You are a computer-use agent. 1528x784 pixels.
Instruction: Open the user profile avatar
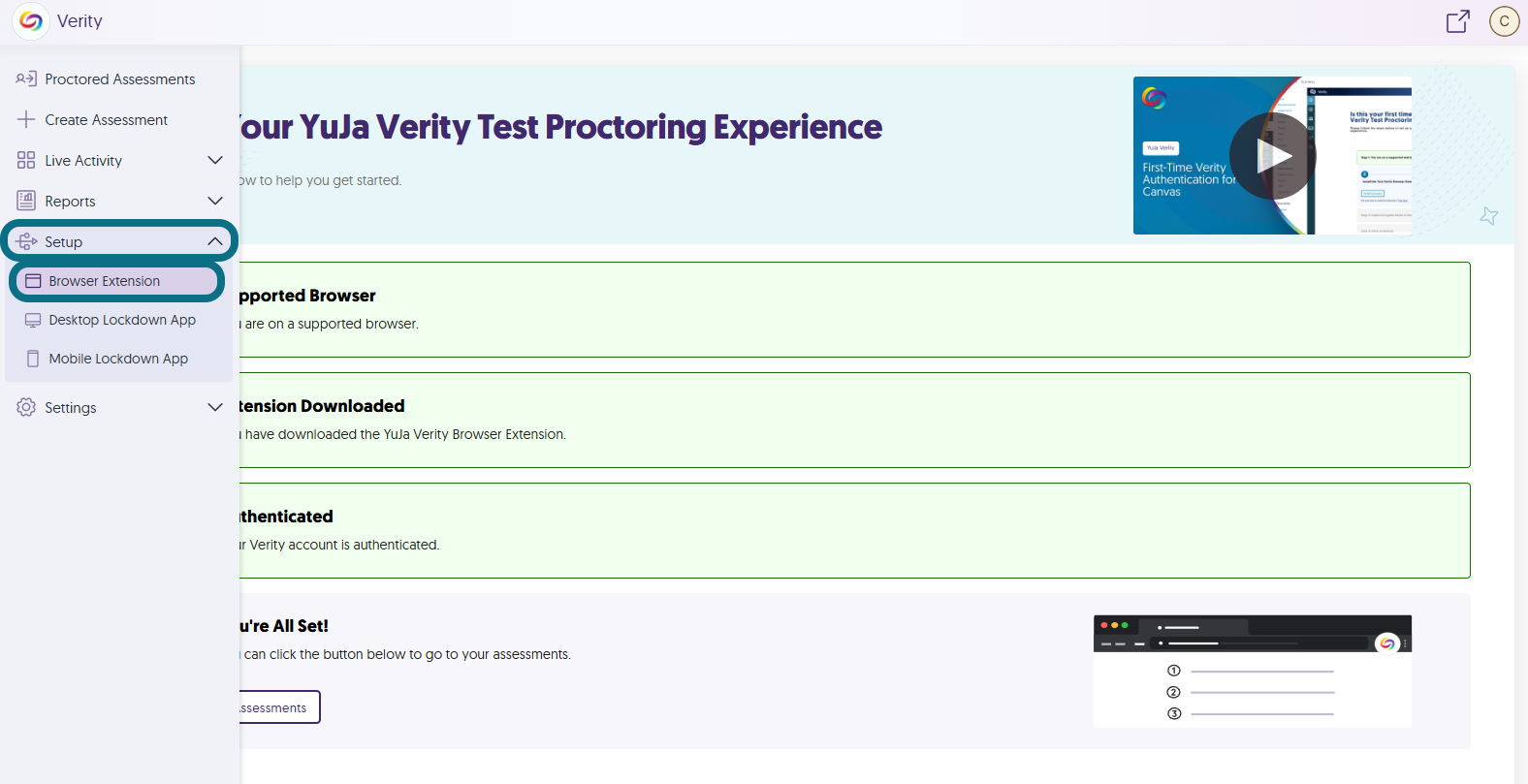(1504, 21)
